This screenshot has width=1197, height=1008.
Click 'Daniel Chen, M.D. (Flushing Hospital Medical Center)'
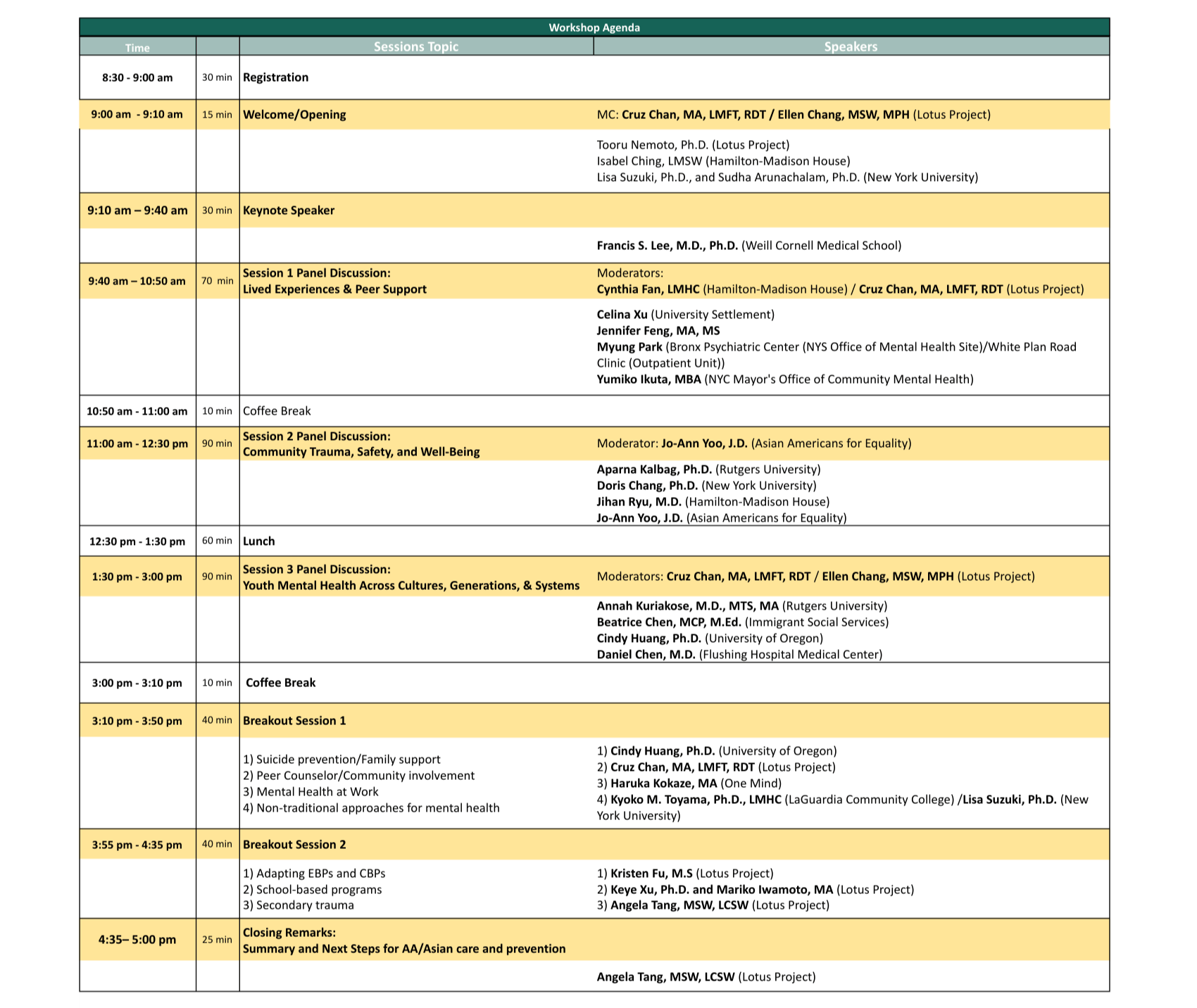[739, 655]
